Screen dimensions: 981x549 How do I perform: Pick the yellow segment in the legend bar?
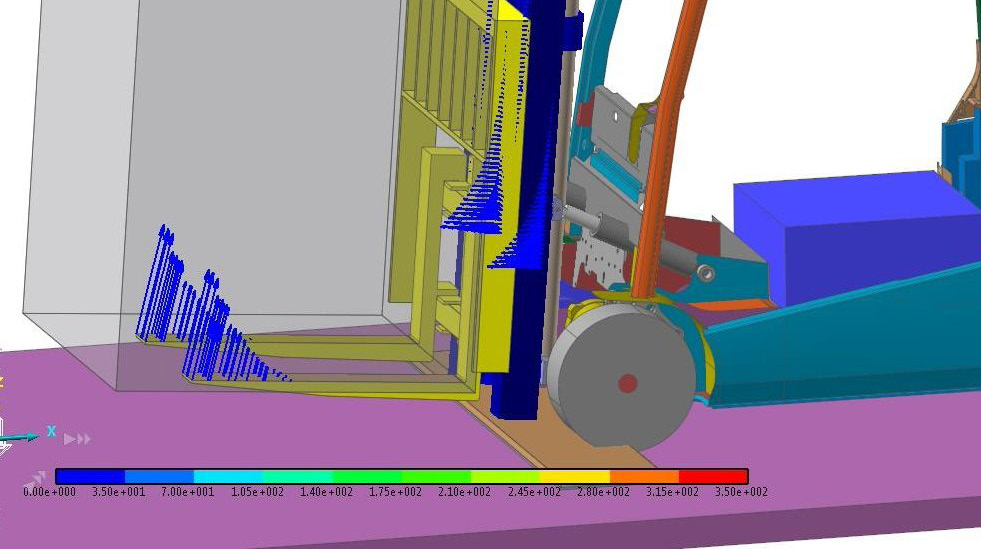tap(575, 477)
